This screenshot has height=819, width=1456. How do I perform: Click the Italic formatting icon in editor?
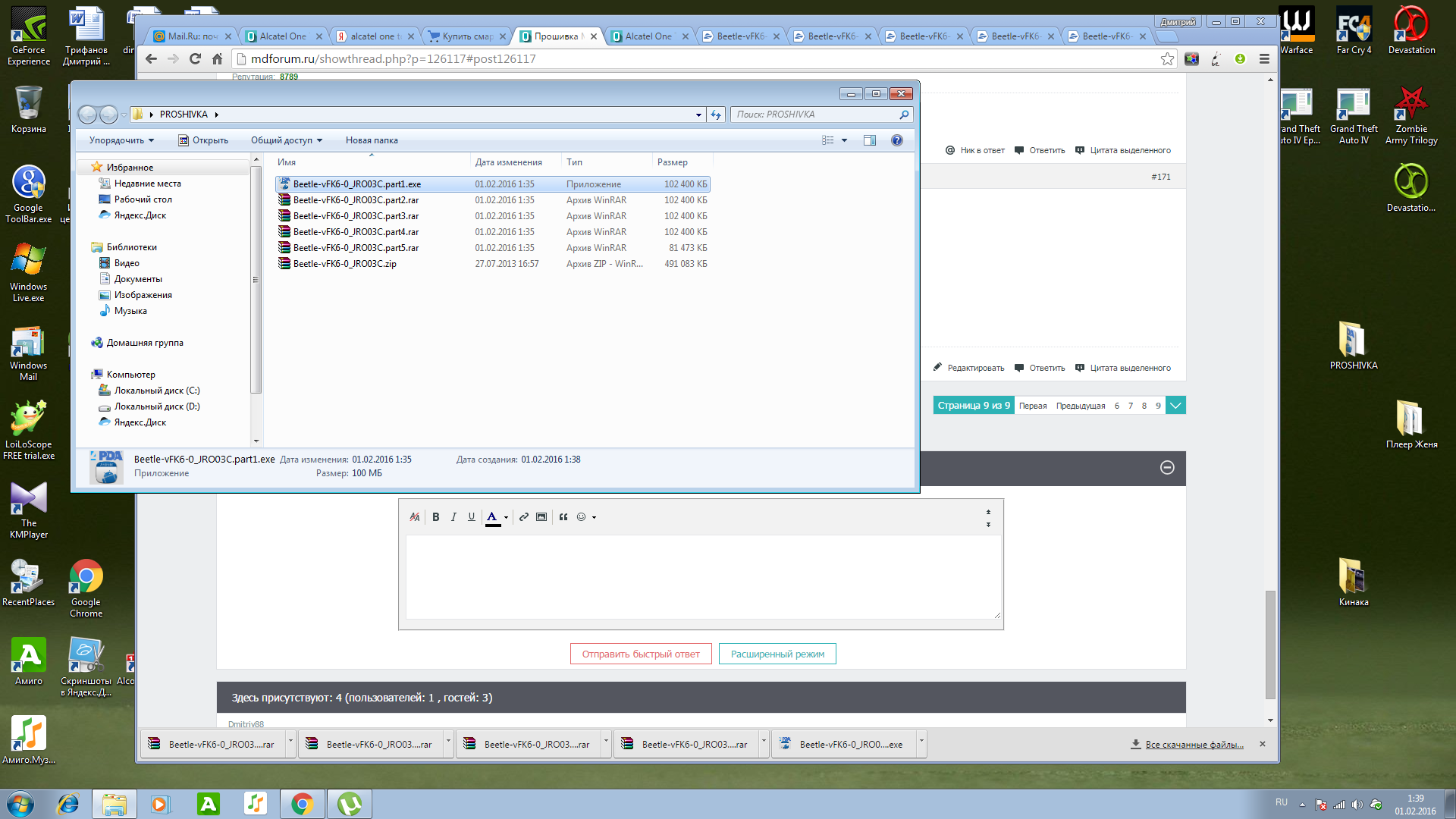[x=453, y=517]
